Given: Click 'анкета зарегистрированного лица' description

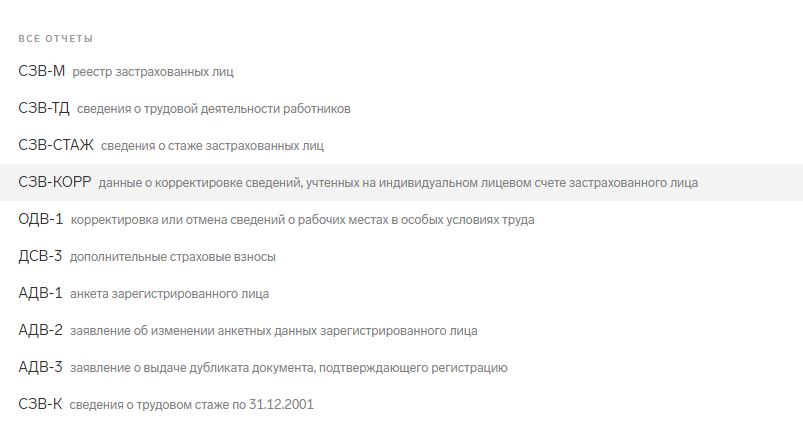Looking at the screenshot, I should point(170,294).
